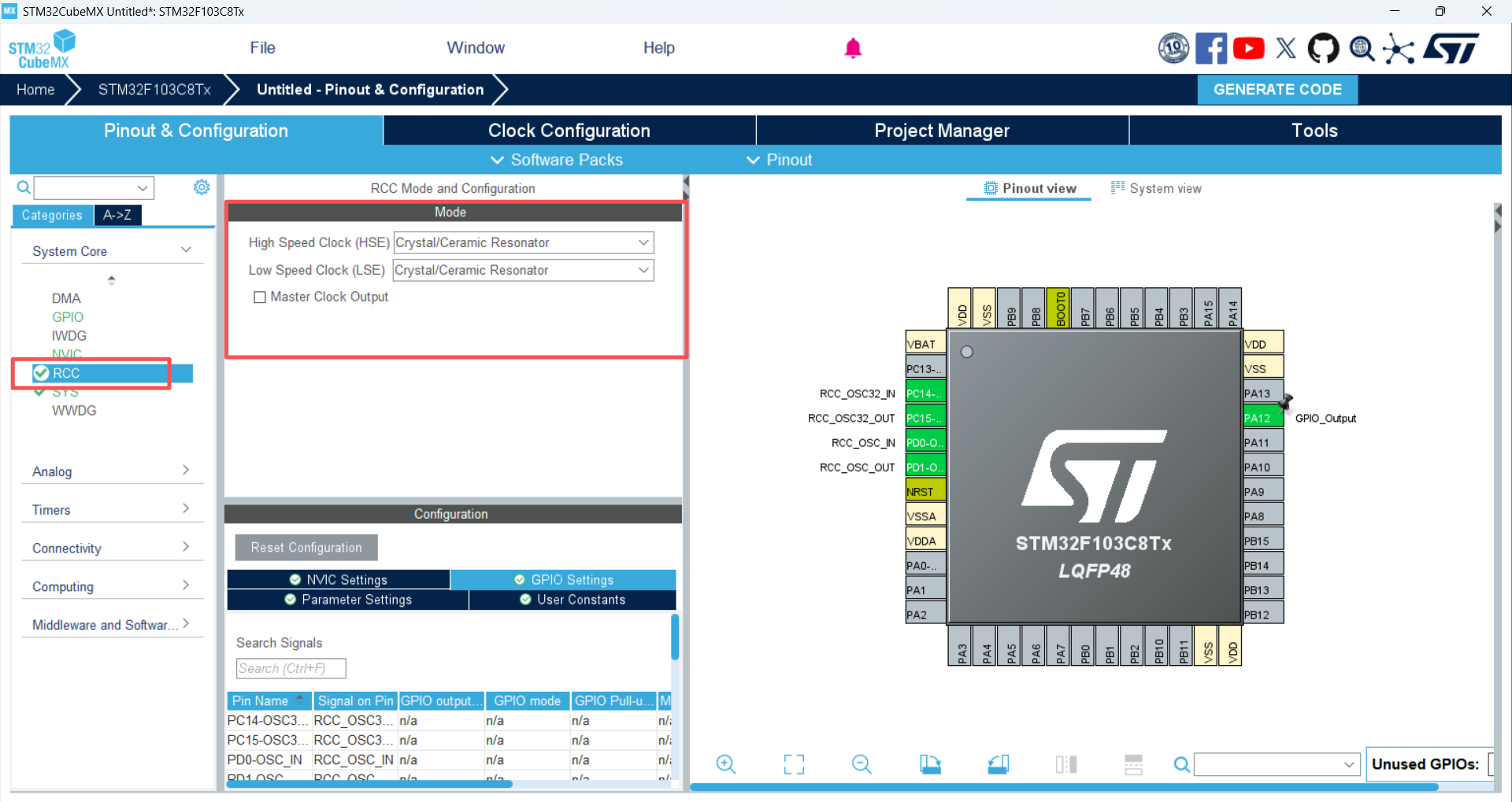
Task: Open the X (Twitter) icon link
Action: point(1286,48)
